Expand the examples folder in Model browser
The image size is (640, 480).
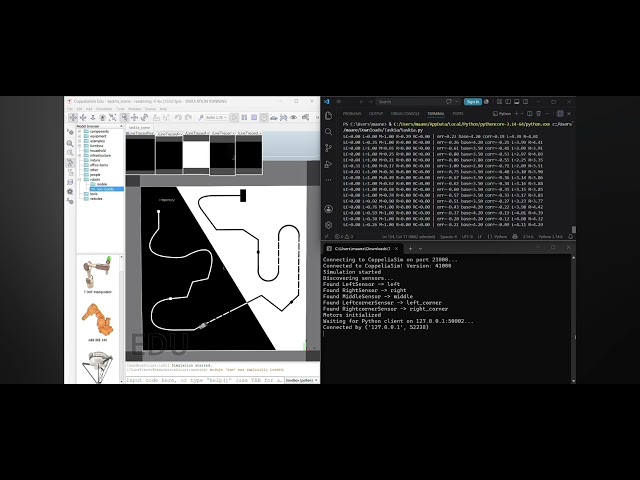pyautogui.click(x=80, y=141)
